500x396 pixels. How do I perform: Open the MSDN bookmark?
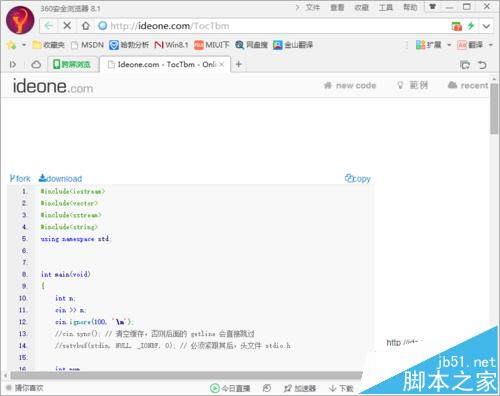pos(88,45)
